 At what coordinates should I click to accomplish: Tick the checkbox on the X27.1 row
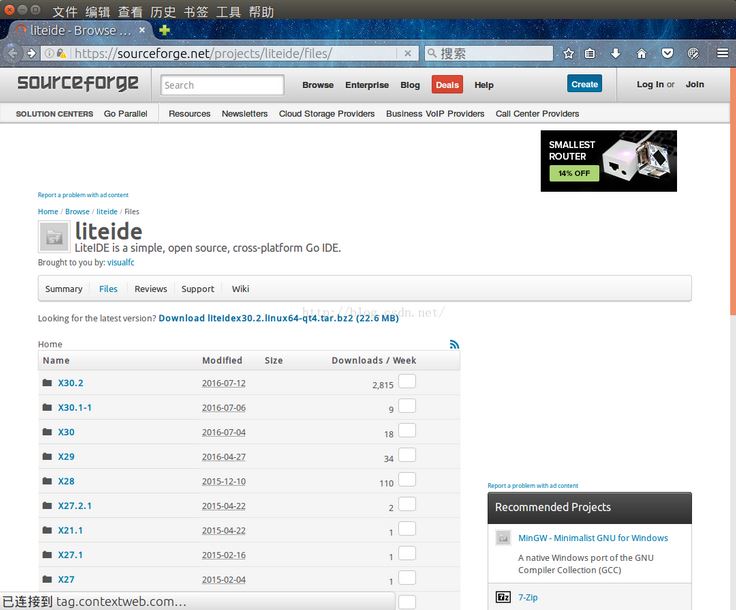pyautogui.click(x=407, y=553)
